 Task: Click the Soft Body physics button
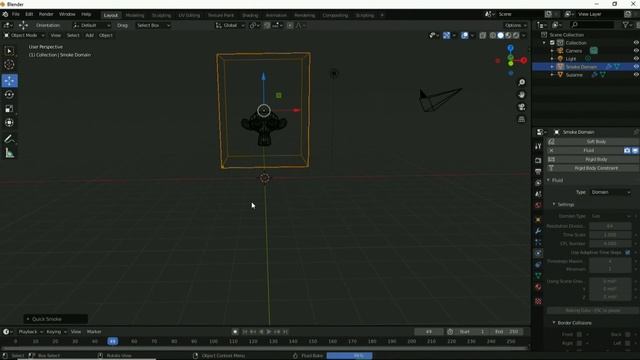(593, 142)
